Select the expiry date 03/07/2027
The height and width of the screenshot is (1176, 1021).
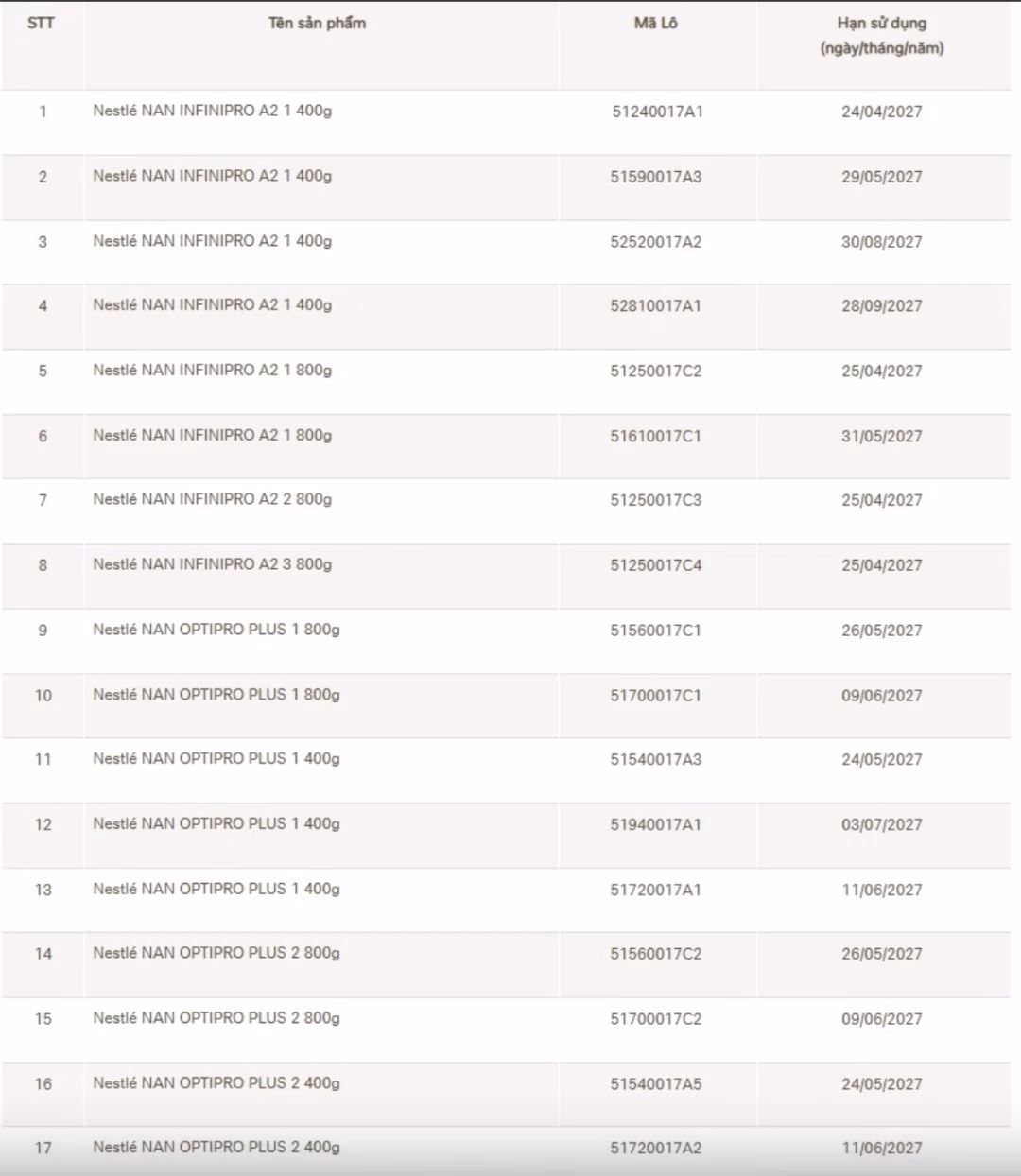(x=881, y=824)
